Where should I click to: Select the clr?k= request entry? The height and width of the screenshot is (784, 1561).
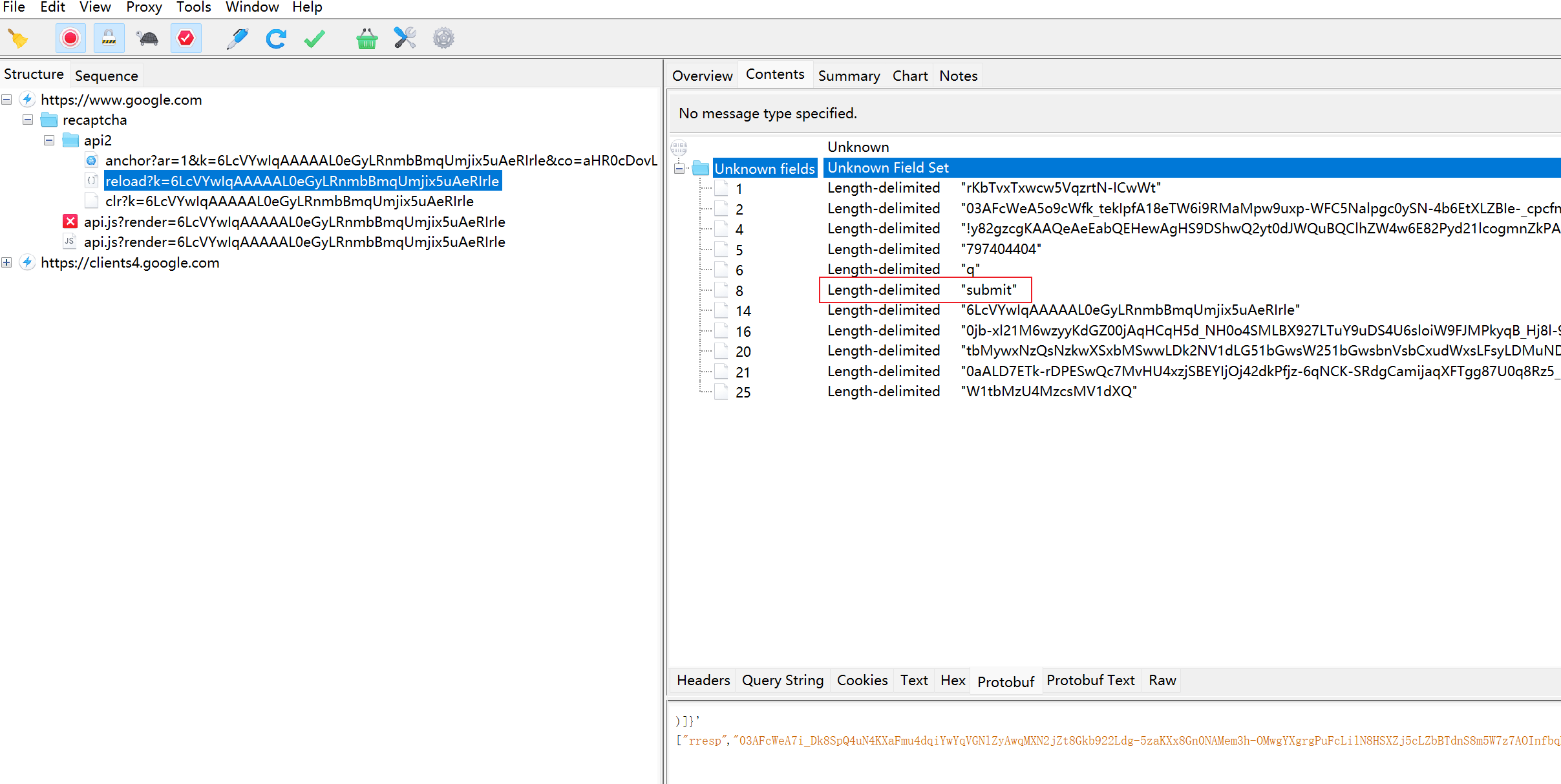[289, 201]
